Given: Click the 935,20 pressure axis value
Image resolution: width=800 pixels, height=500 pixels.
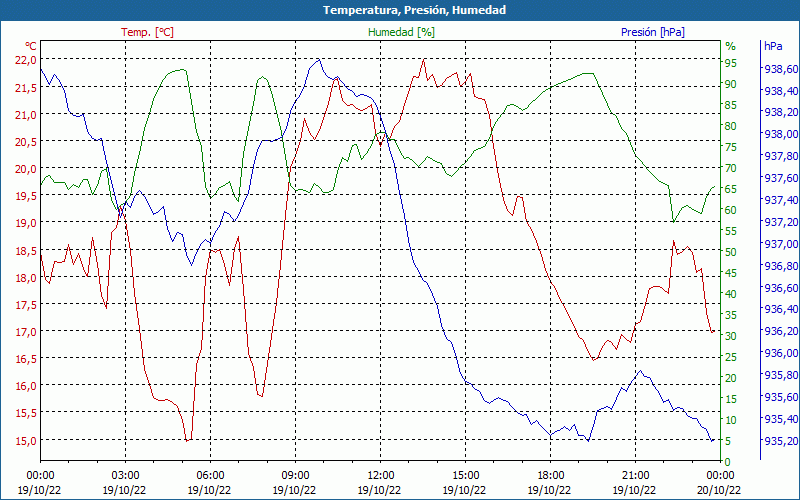Looking at the screenshot, I should (781, 441).
